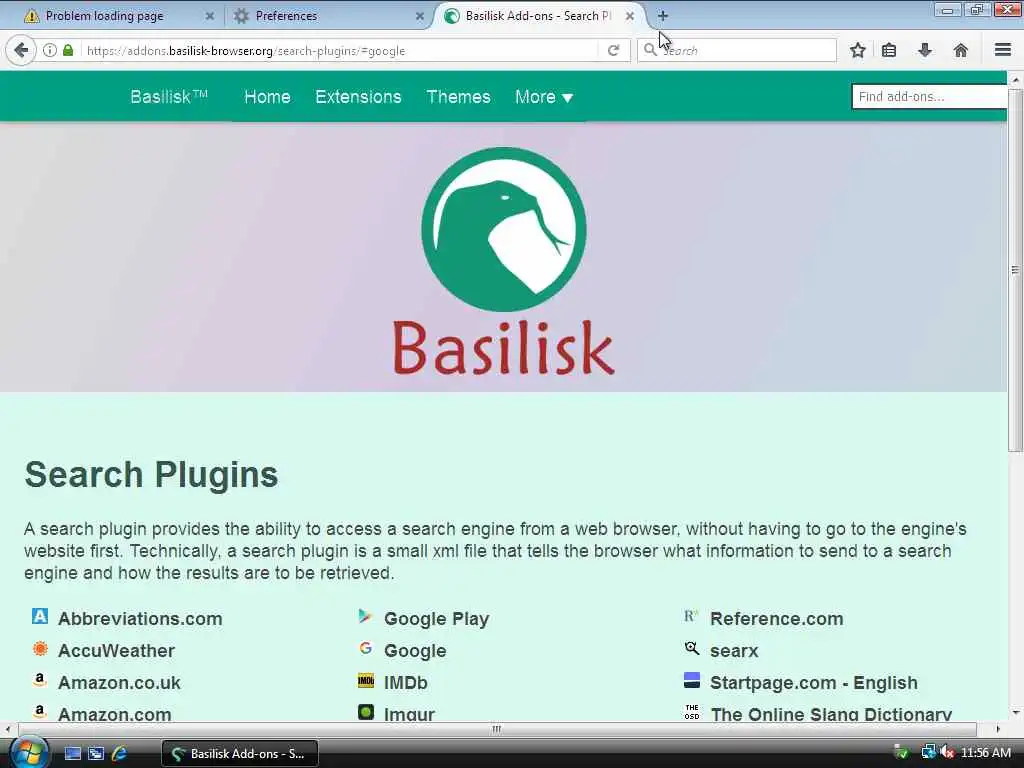Open the Extensions navigation item
The image size is (1024, 768).
point(358,97)
